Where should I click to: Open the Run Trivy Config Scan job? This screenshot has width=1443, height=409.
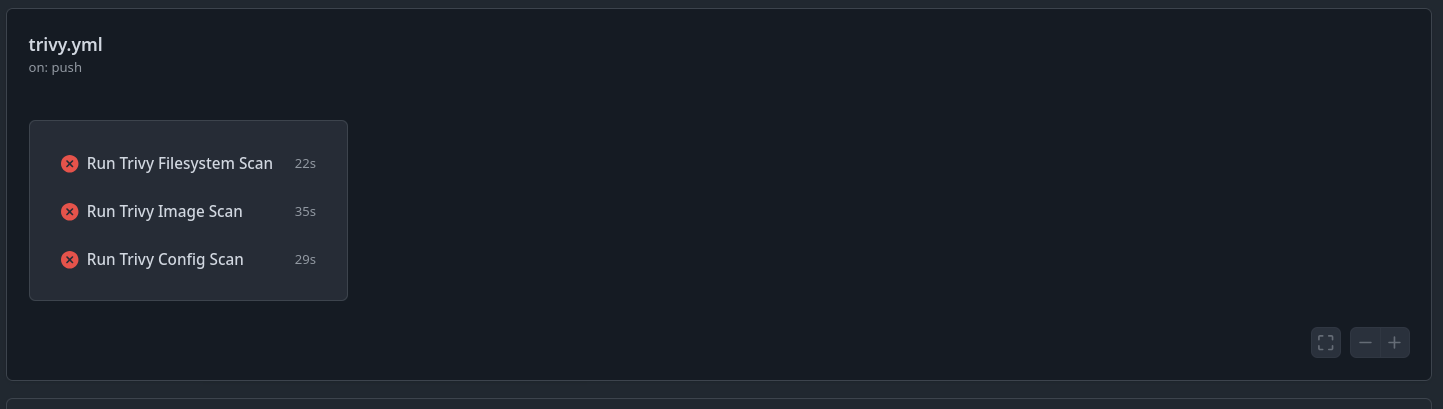(165, 260)
